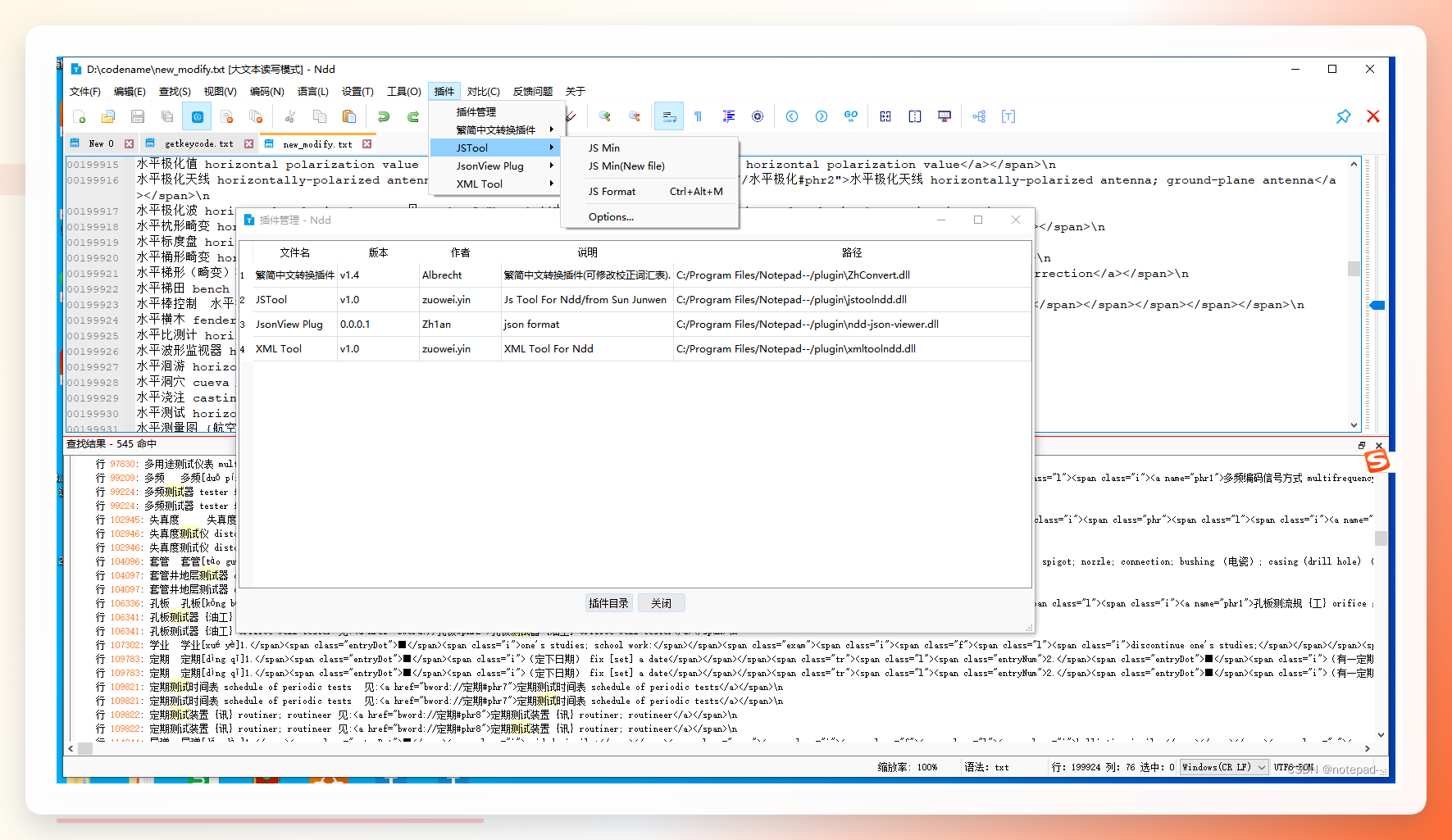Screen dimensions: 1452x840
Task: Click the close current file toolbar icon
Action: coord(227,116)
